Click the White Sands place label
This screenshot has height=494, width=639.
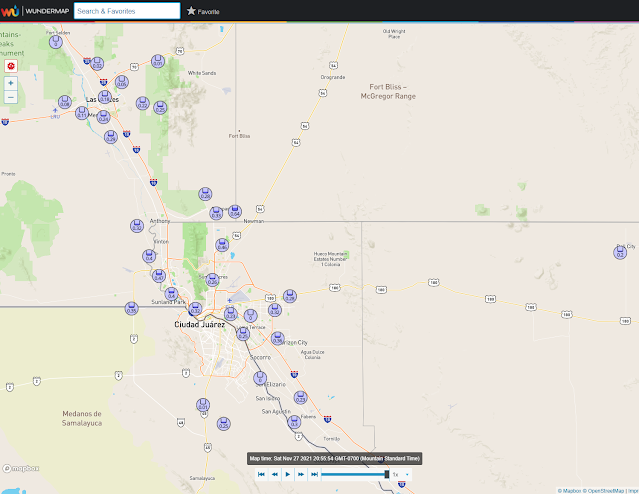point(202,73)
